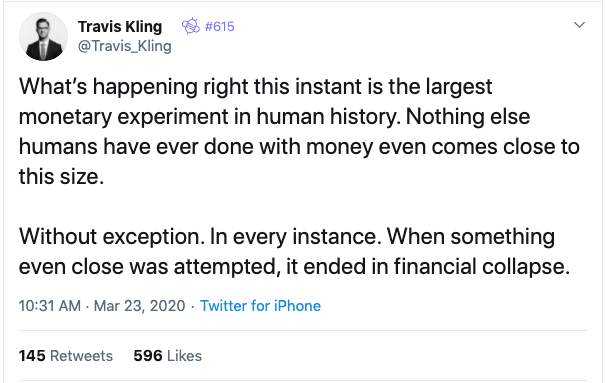This screenshot has height=383, width=606.
Task: View the 596 Likes list
Action: coord(168,356)
